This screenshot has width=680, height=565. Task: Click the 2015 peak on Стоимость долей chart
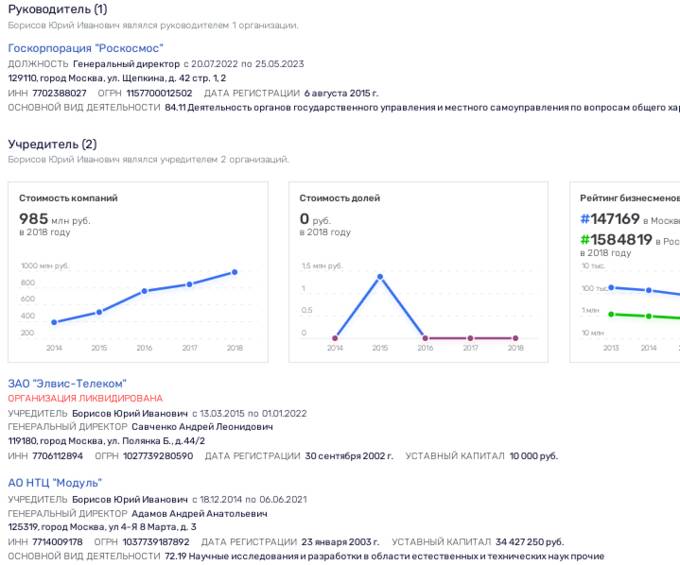point(380,276)
